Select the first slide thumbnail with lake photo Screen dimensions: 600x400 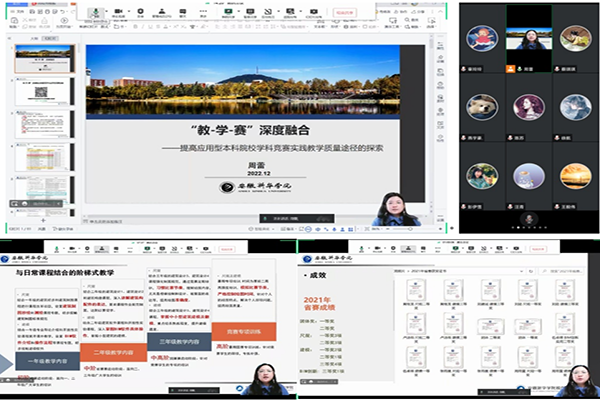[x=44, y=56]
